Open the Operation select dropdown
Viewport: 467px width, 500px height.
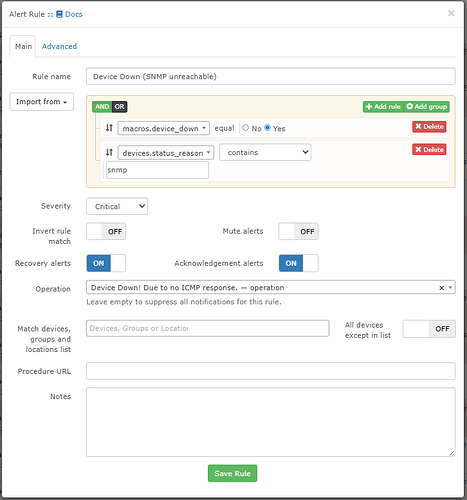point(271,287)
